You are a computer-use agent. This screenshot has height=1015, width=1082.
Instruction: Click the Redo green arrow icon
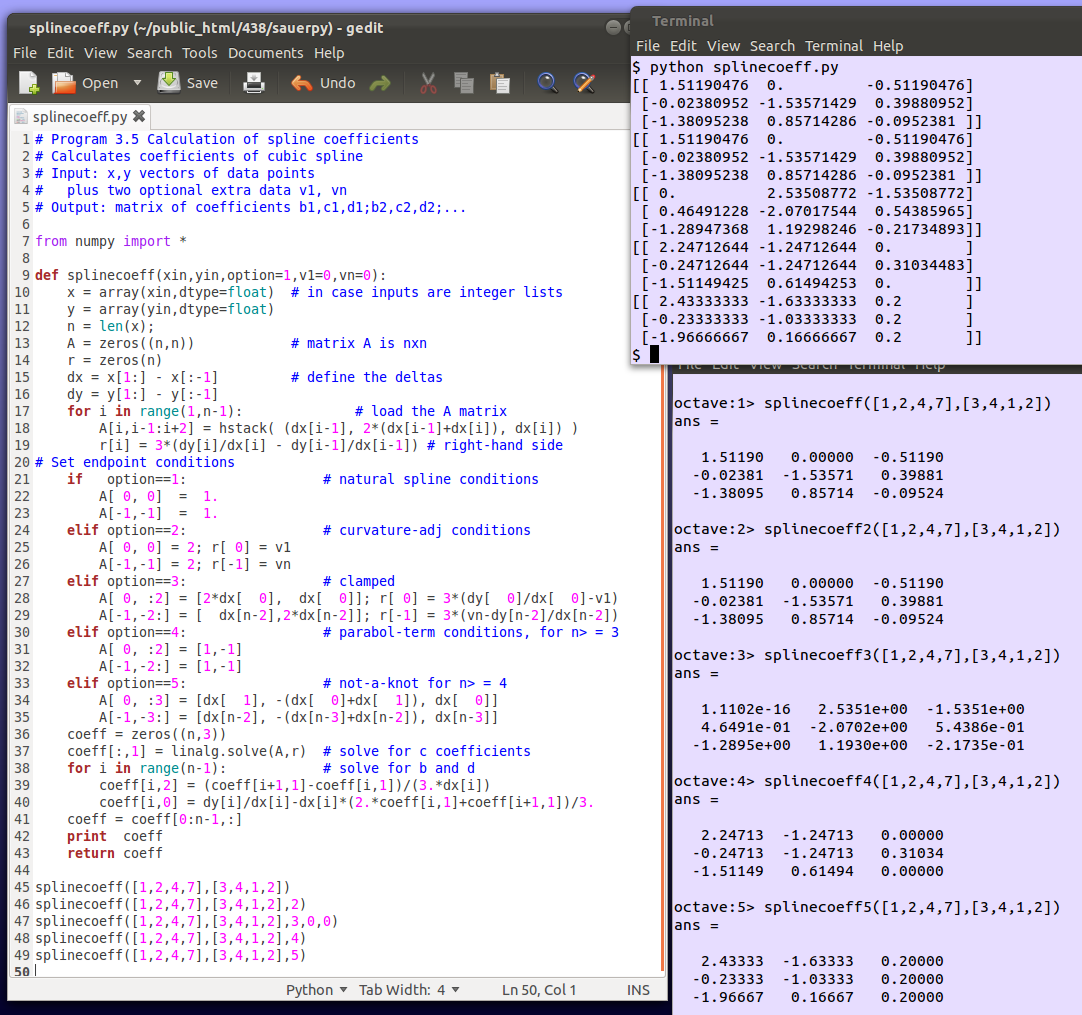point(380,83)
